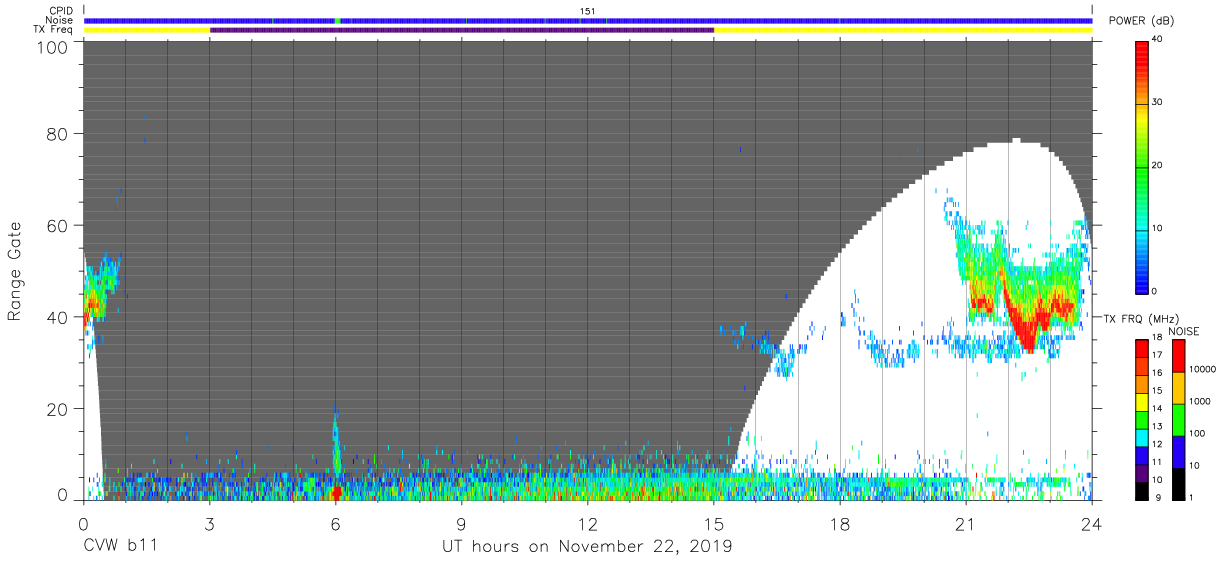1228x567 pixels.
Task: Click the purple segment of TX Freq bar
Action: click(462, 30)
